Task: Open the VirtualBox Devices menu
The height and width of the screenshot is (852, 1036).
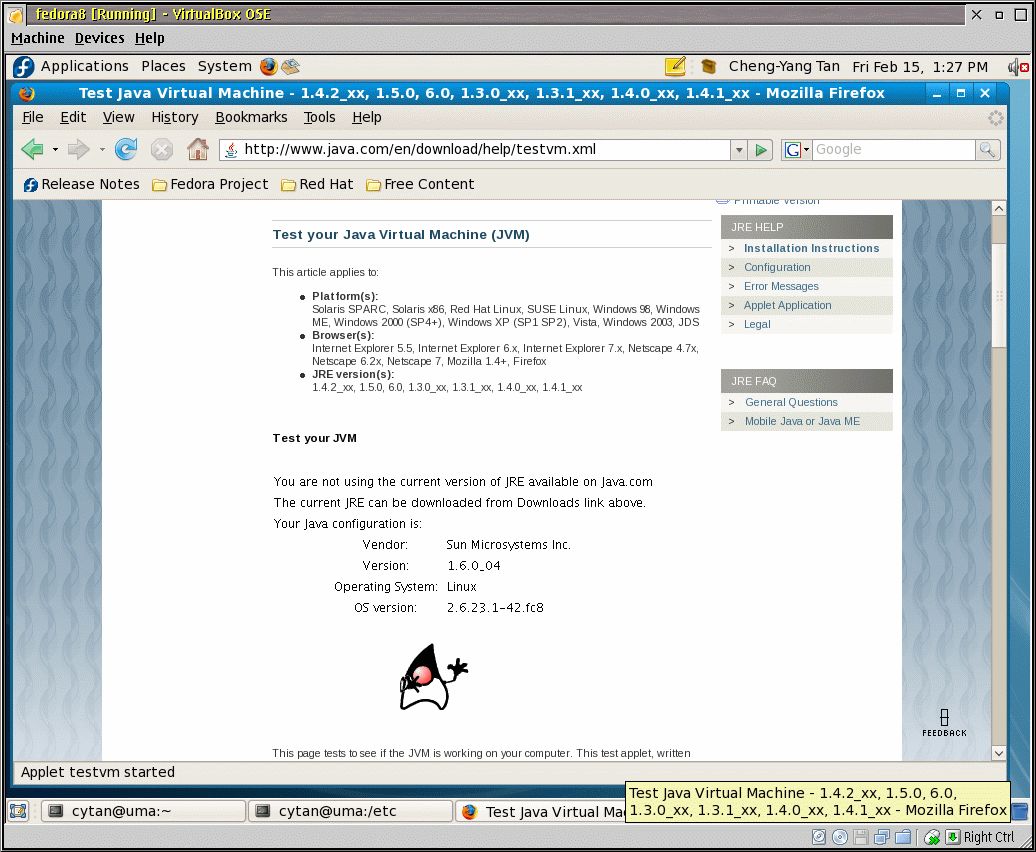Action: 99,38
